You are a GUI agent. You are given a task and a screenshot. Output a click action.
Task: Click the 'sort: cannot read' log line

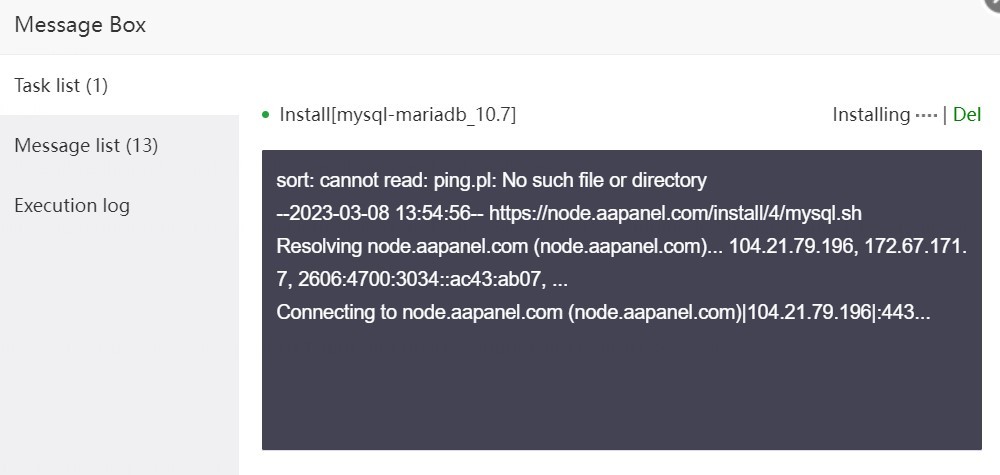pos(491,181)
